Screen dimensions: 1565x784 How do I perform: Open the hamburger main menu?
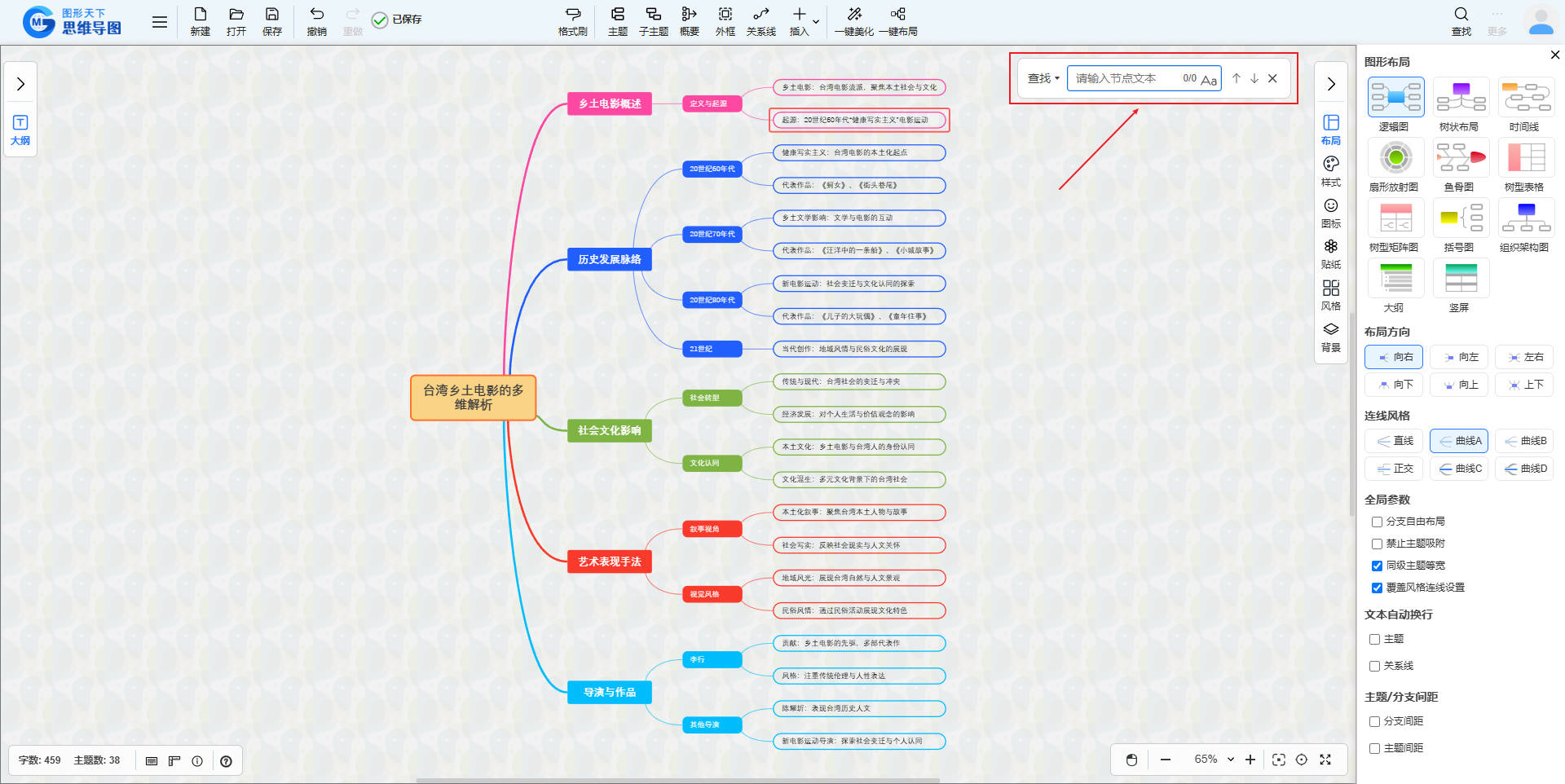[x=160, y=22]
